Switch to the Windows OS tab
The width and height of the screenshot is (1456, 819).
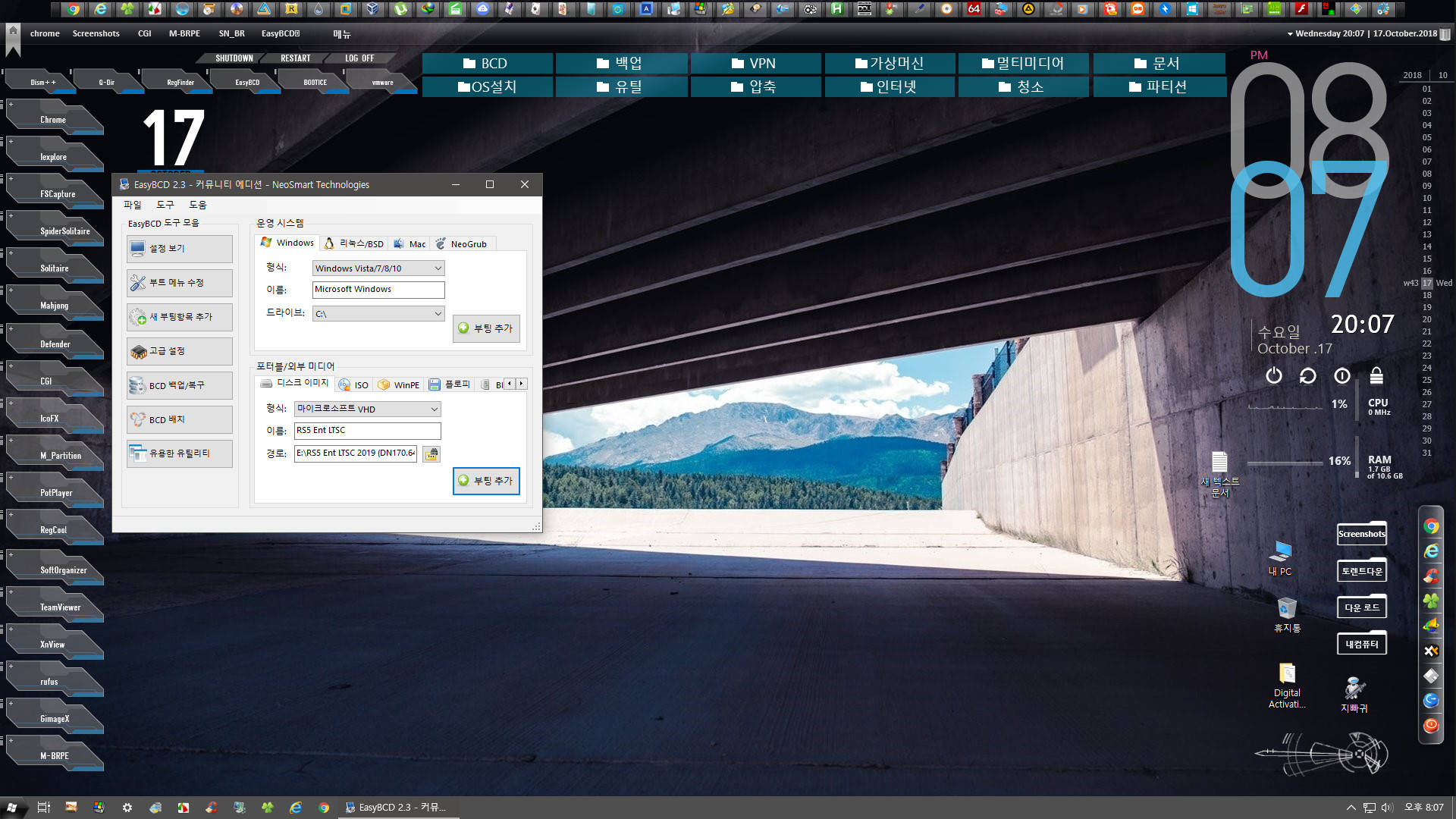287,243
